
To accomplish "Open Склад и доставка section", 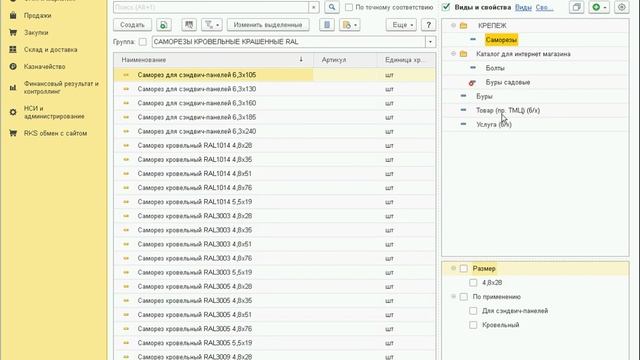I will point(51,49).
